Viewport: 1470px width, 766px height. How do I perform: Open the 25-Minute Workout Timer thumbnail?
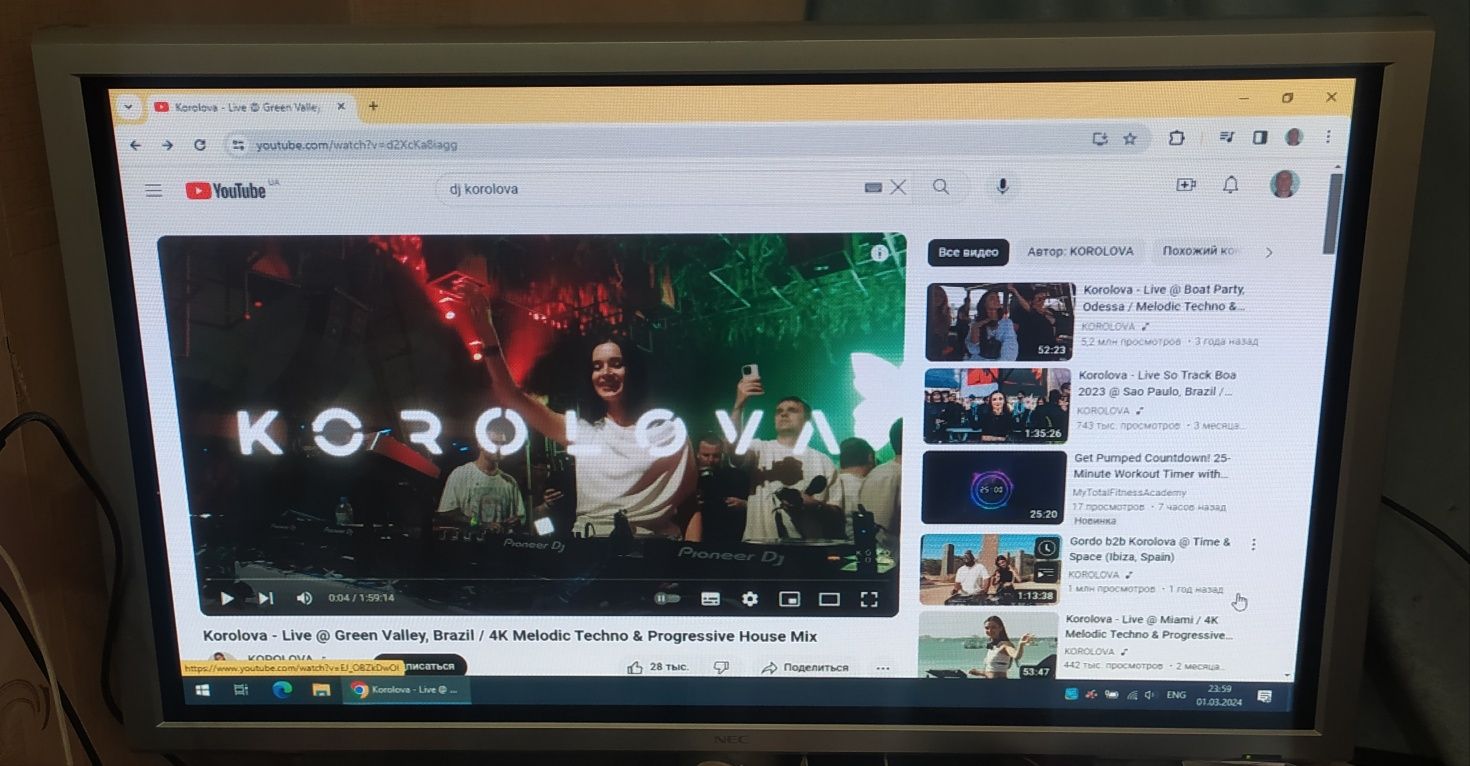[993, 487]
